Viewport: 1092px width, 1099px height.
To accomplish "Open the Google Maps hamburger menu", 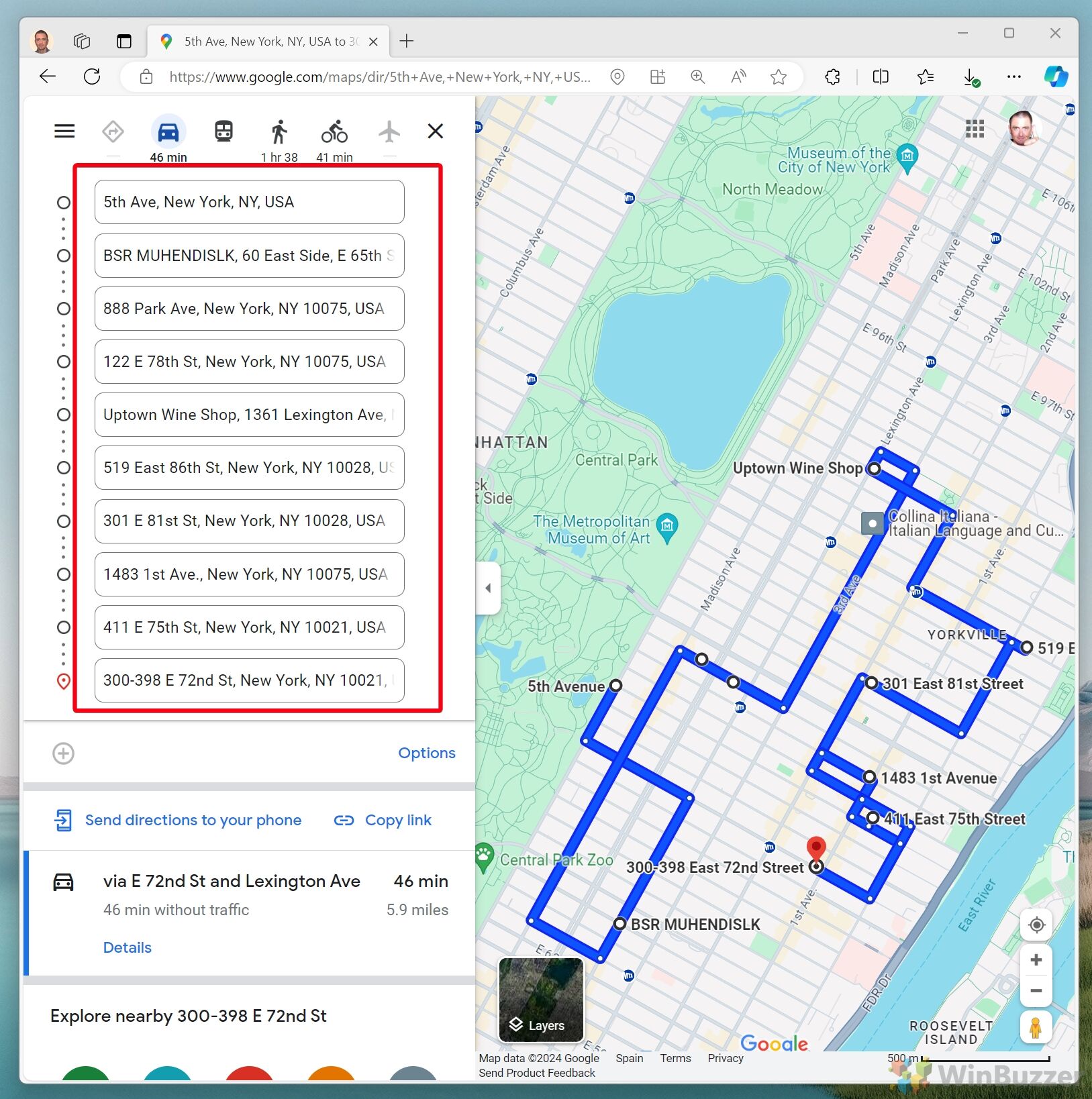I will pos(64,131).
